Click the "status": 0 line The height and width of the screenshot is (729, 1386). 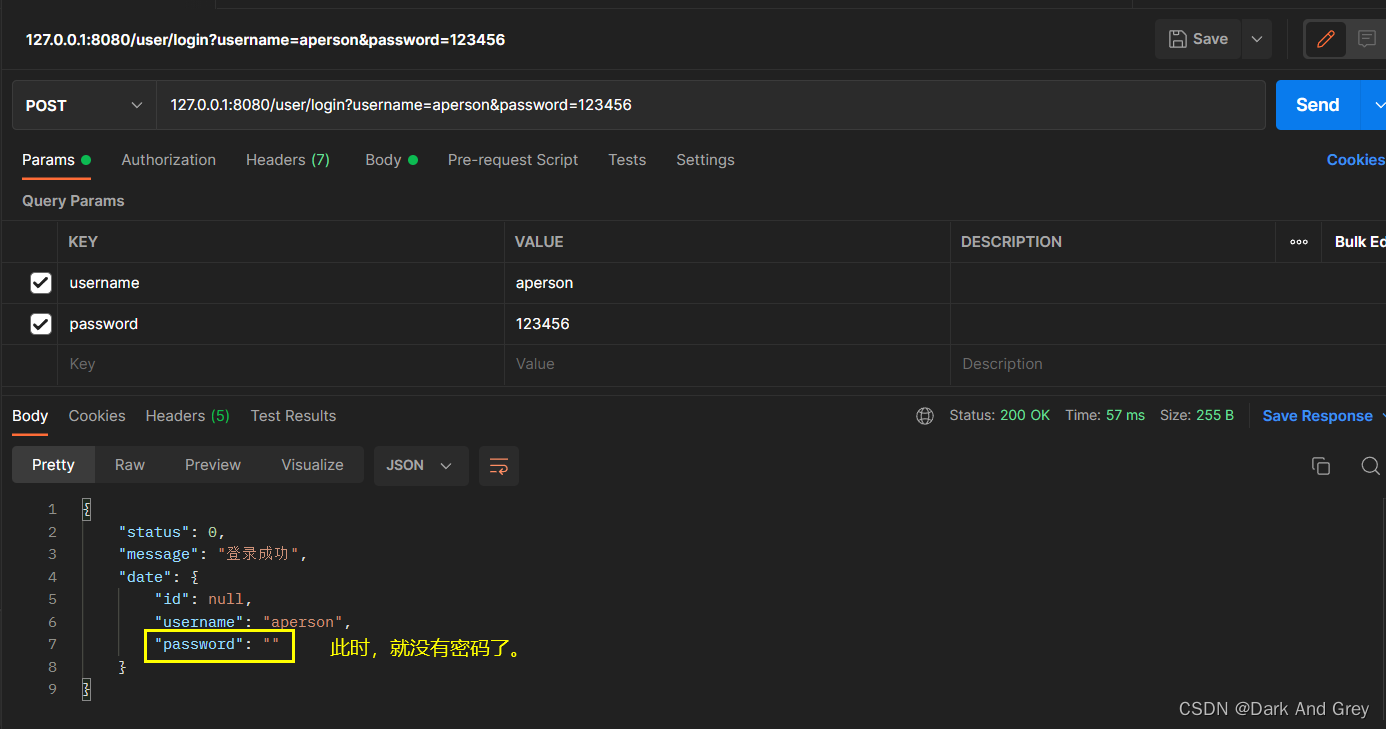click(x=172, y=532)
